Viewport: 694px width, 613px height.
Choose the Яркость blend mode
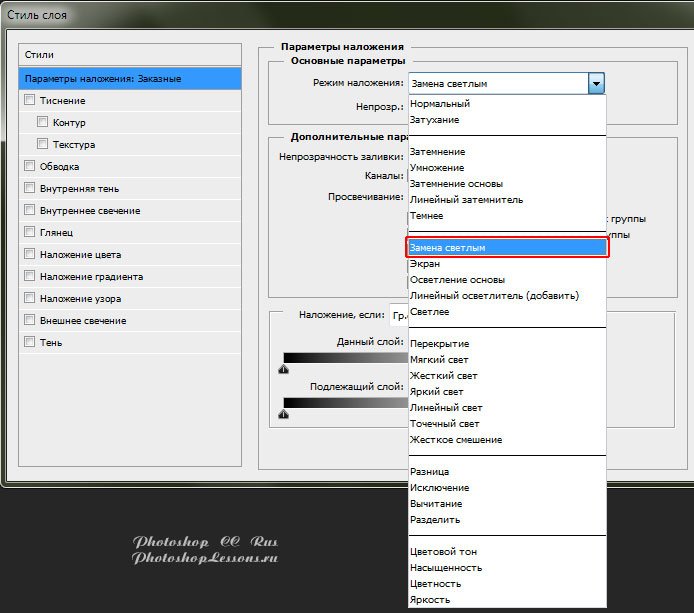coord(431,600)
